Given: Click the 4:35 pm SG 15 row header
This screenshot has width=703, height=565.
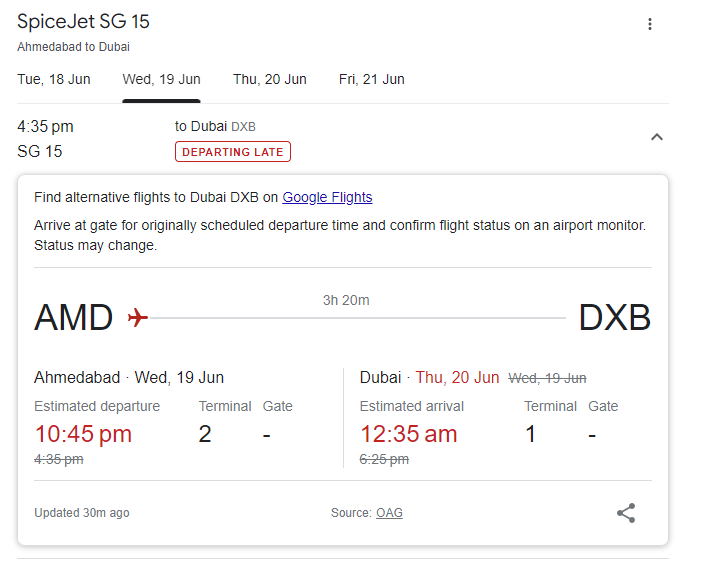Looking at the screenshot, I should 343,139.
